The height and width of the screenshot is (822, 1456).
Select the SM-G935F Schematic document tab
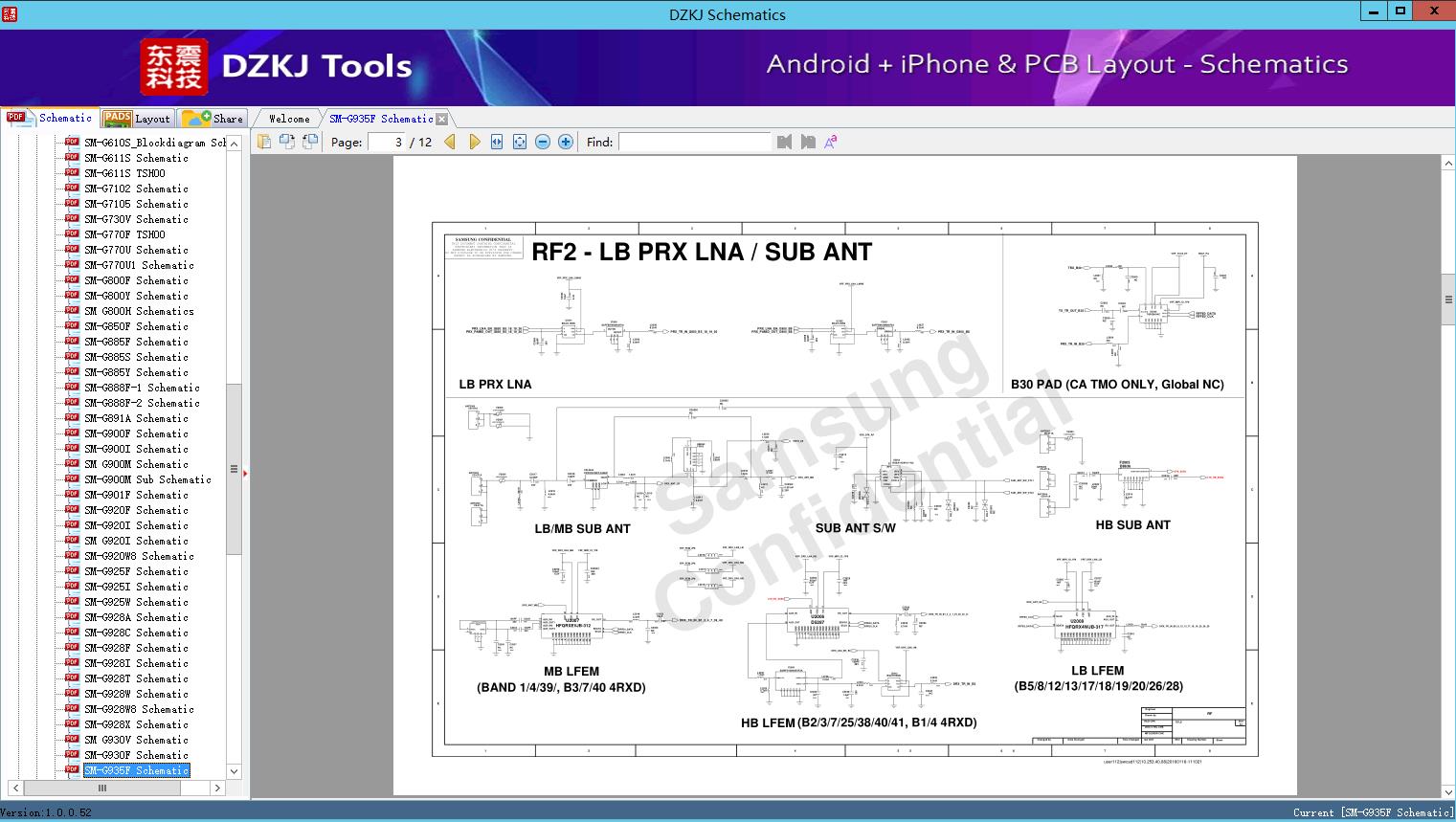click(381, 119)
